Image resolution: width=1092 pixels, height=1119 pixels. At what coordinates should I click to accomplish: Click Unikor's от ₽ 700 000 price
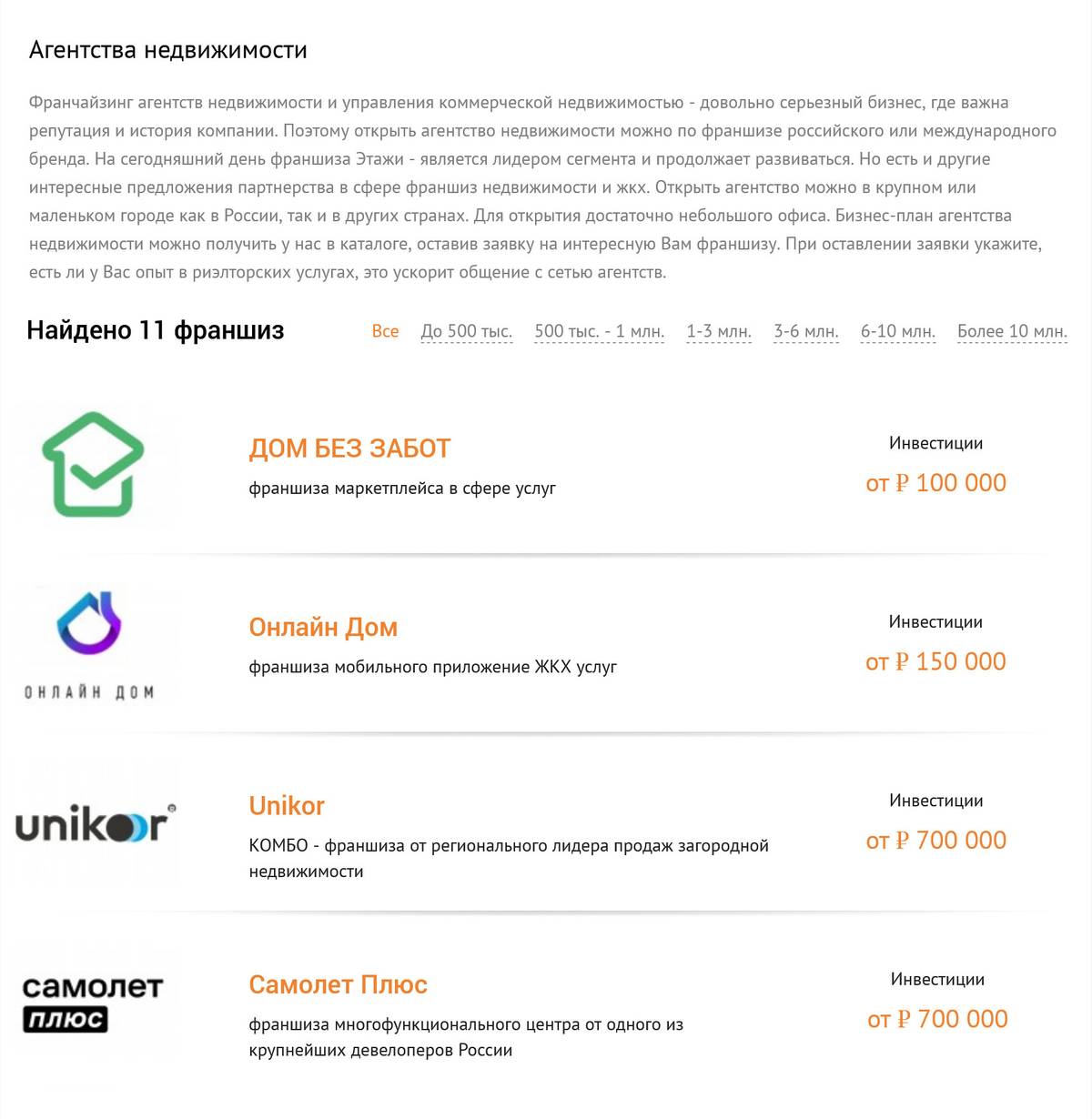click(936, 841)
